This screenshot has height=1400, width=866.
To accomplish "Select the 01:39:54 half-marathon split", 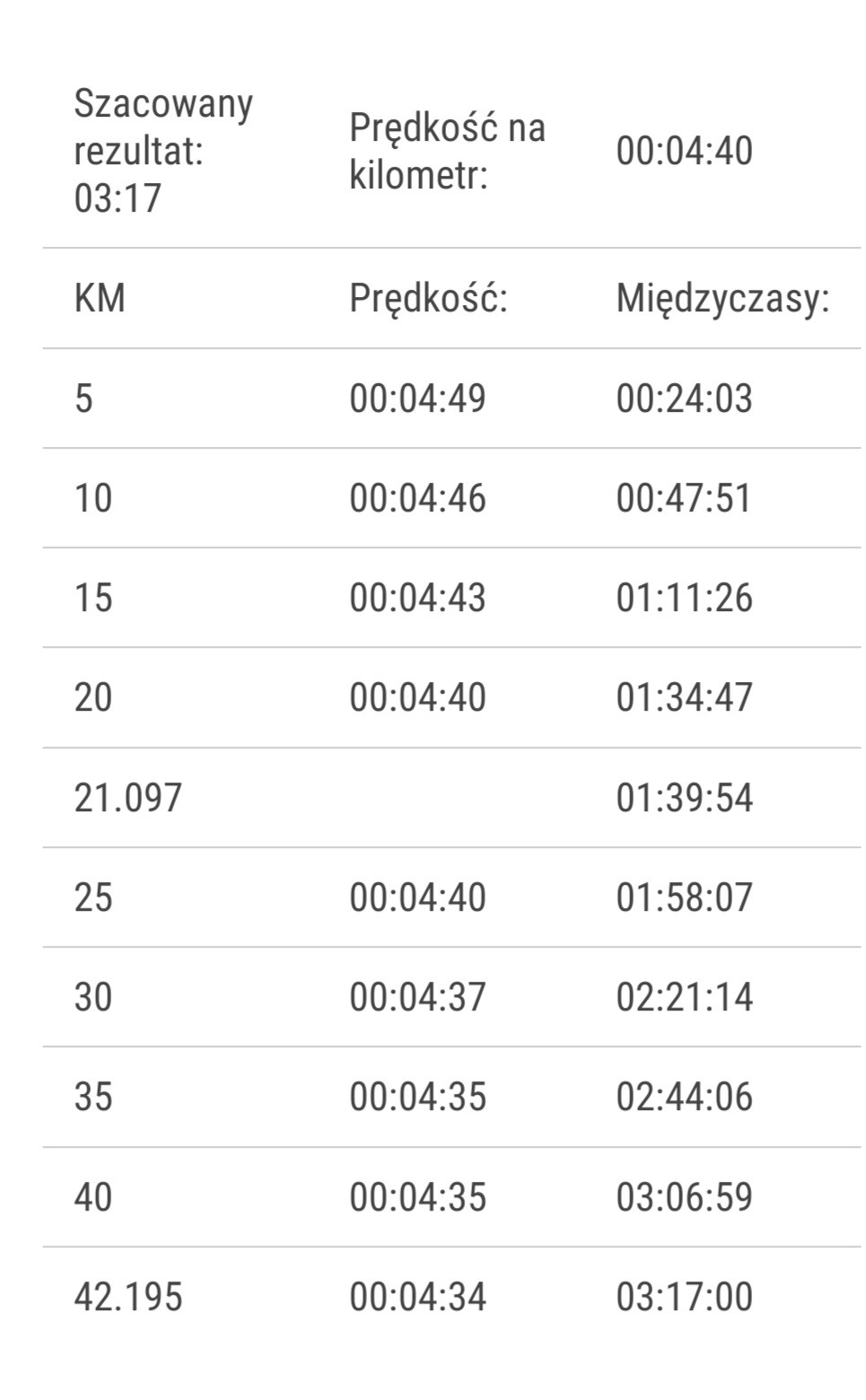I will [684, 798].
